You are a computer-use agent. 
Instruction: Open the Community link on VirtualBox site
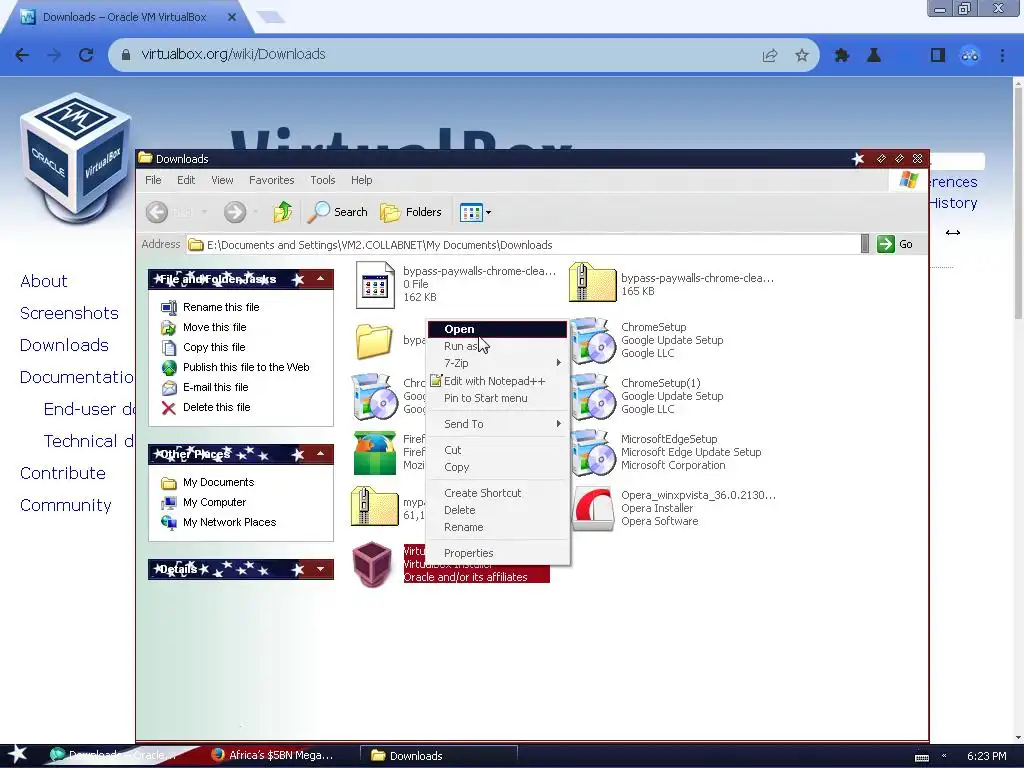(65, 505)
